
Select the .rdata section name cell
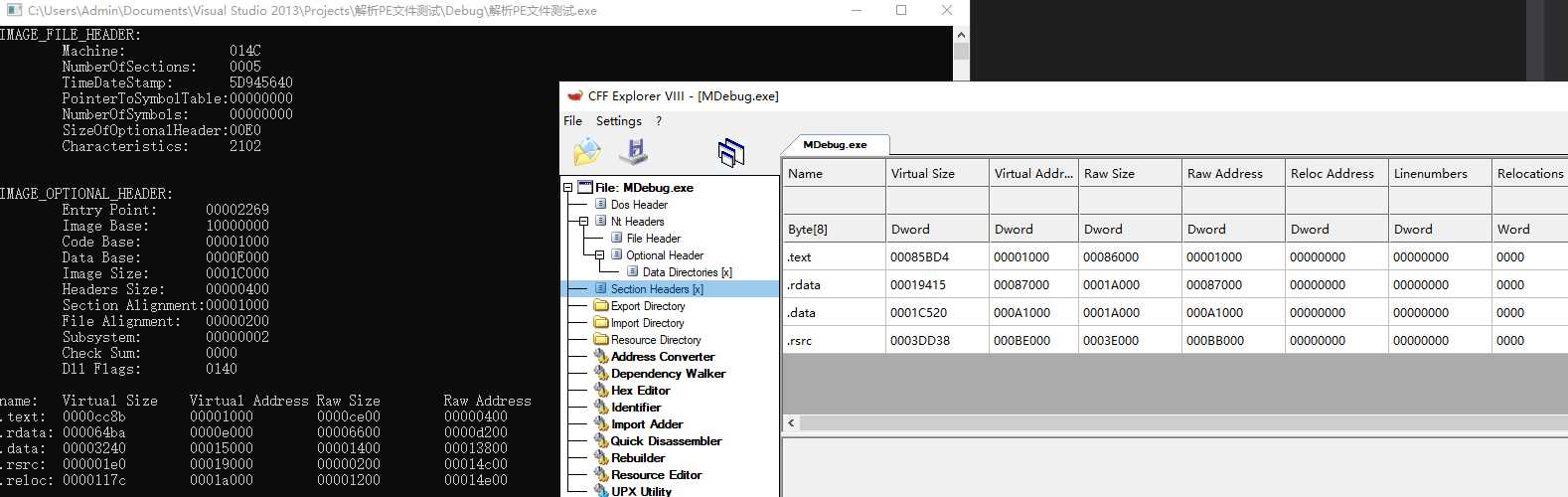pos(834,284)
